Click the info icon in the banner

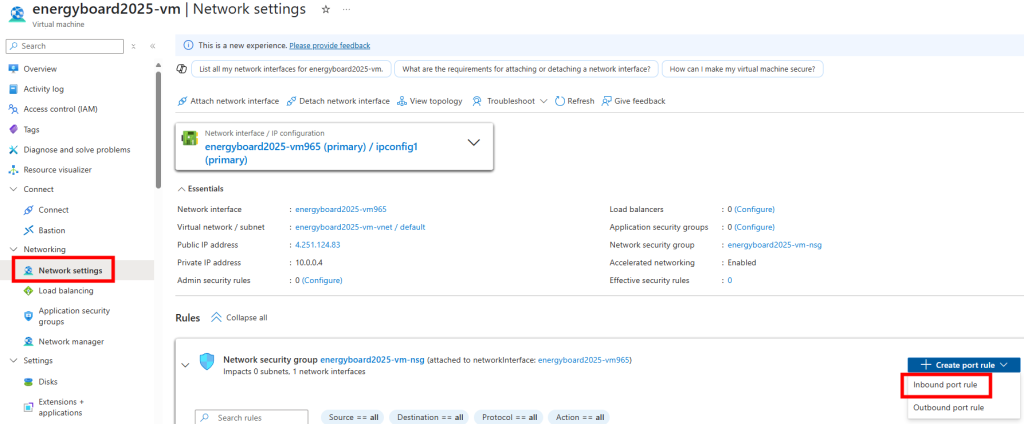click(x=188, y=46)
